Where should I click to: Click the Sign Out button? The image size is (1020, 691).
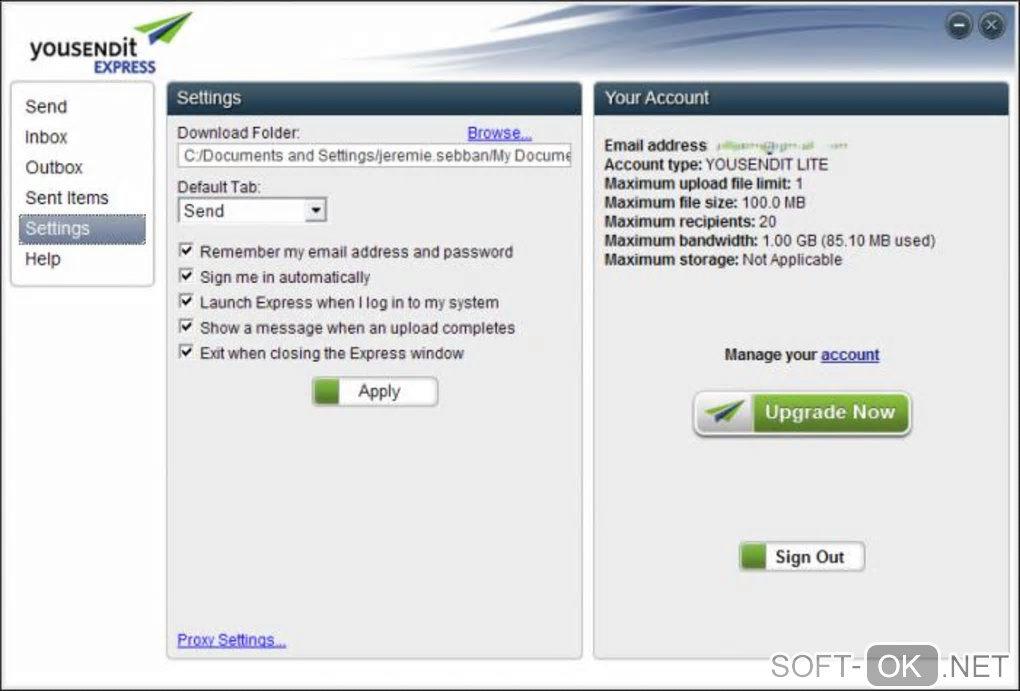[802, 557]
